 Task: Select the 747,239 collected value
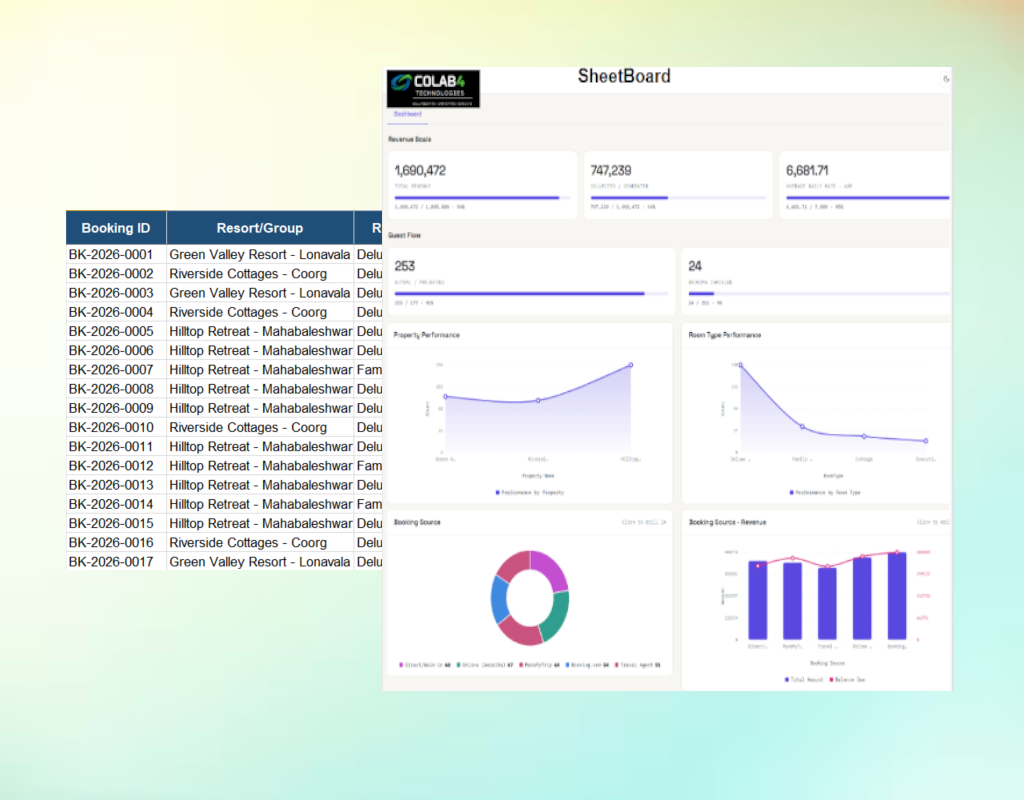(611, 170)
